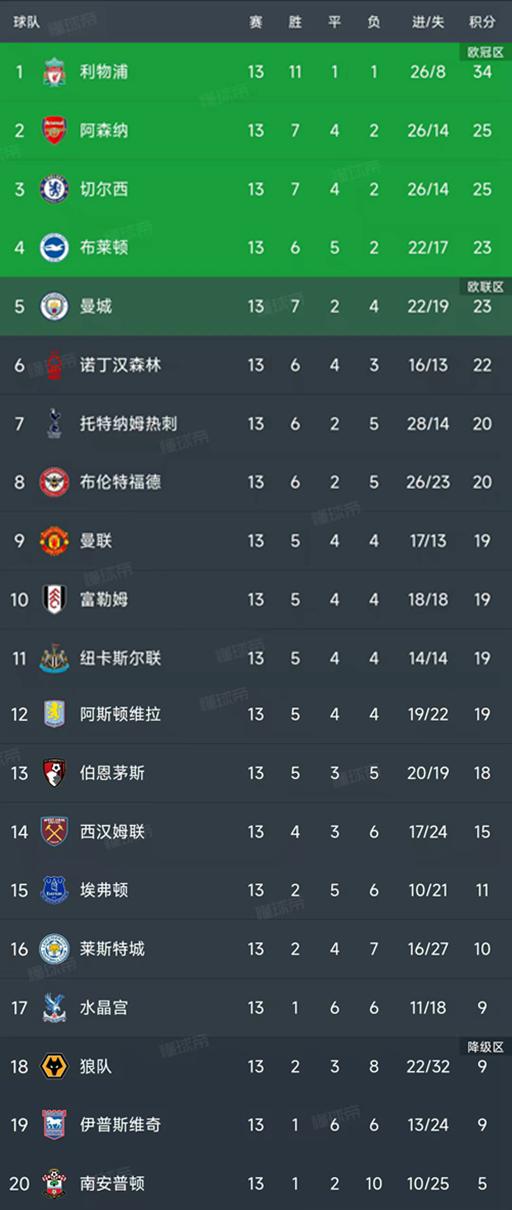
Task: Open the Manchester City badge
Action: click(54, 306)
